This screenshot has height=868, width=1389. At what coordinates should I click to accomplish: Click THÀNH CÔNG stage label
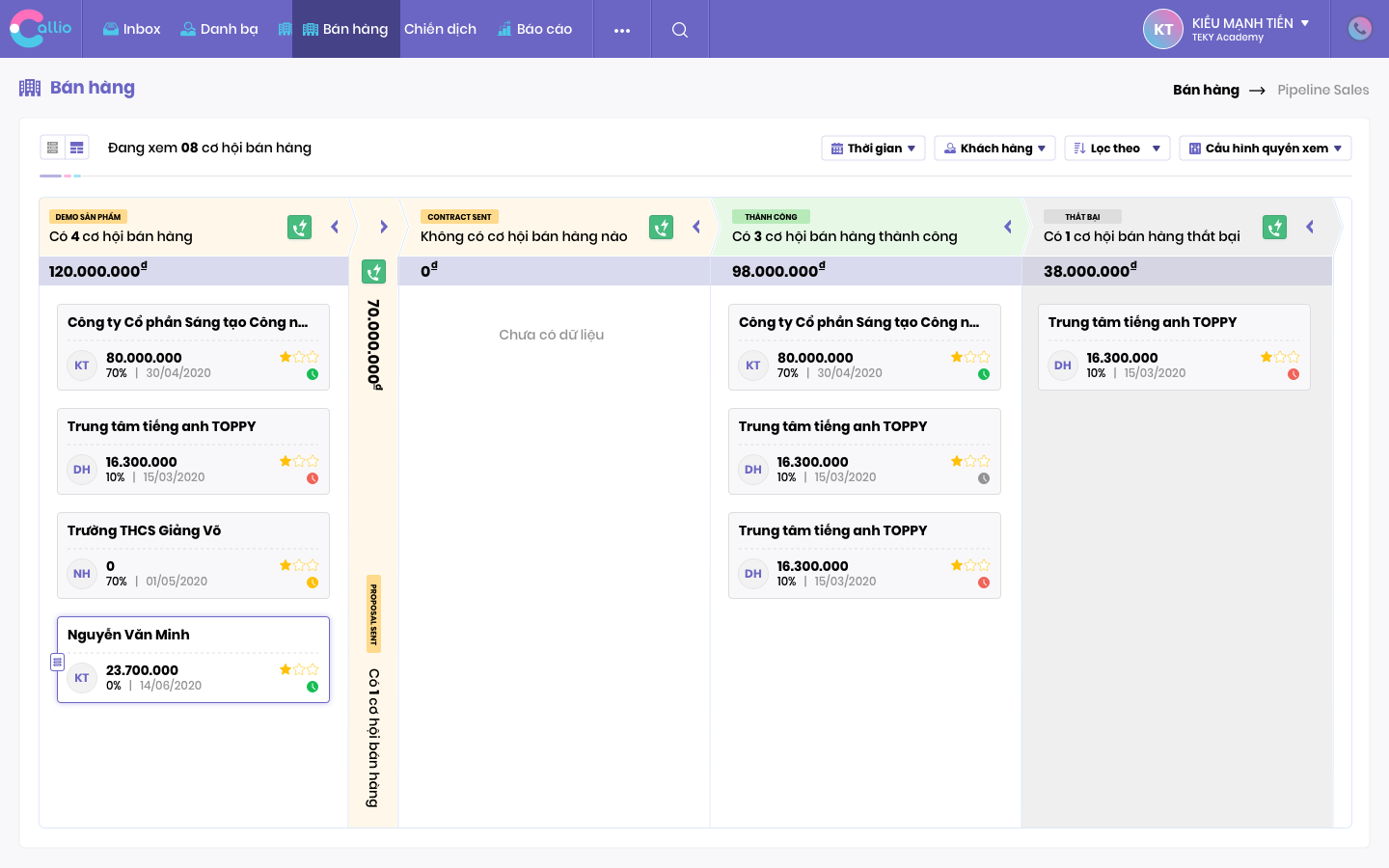tap(771, 217)
